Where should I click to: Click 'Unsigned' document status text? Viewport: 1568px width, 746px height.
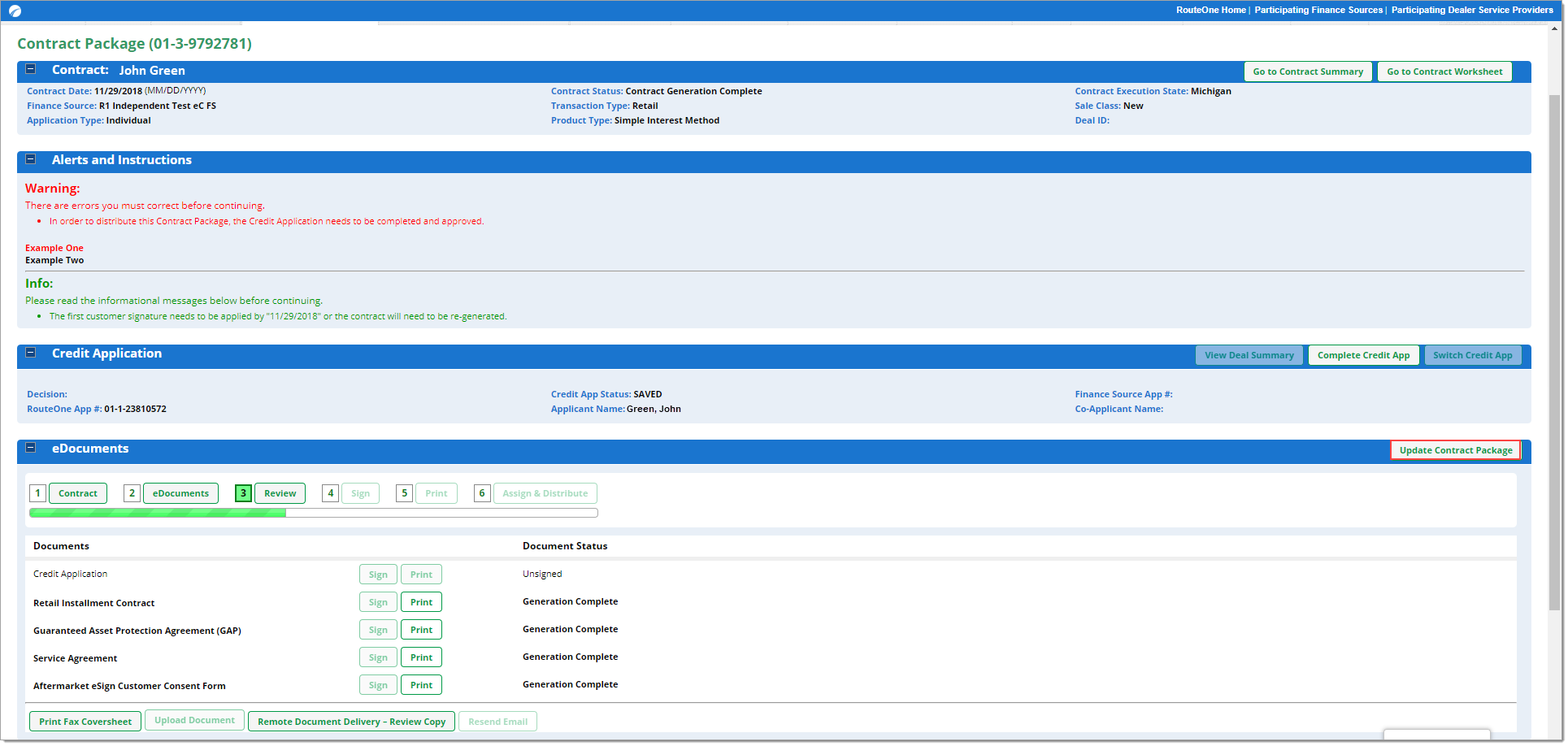tap(542, 574)
